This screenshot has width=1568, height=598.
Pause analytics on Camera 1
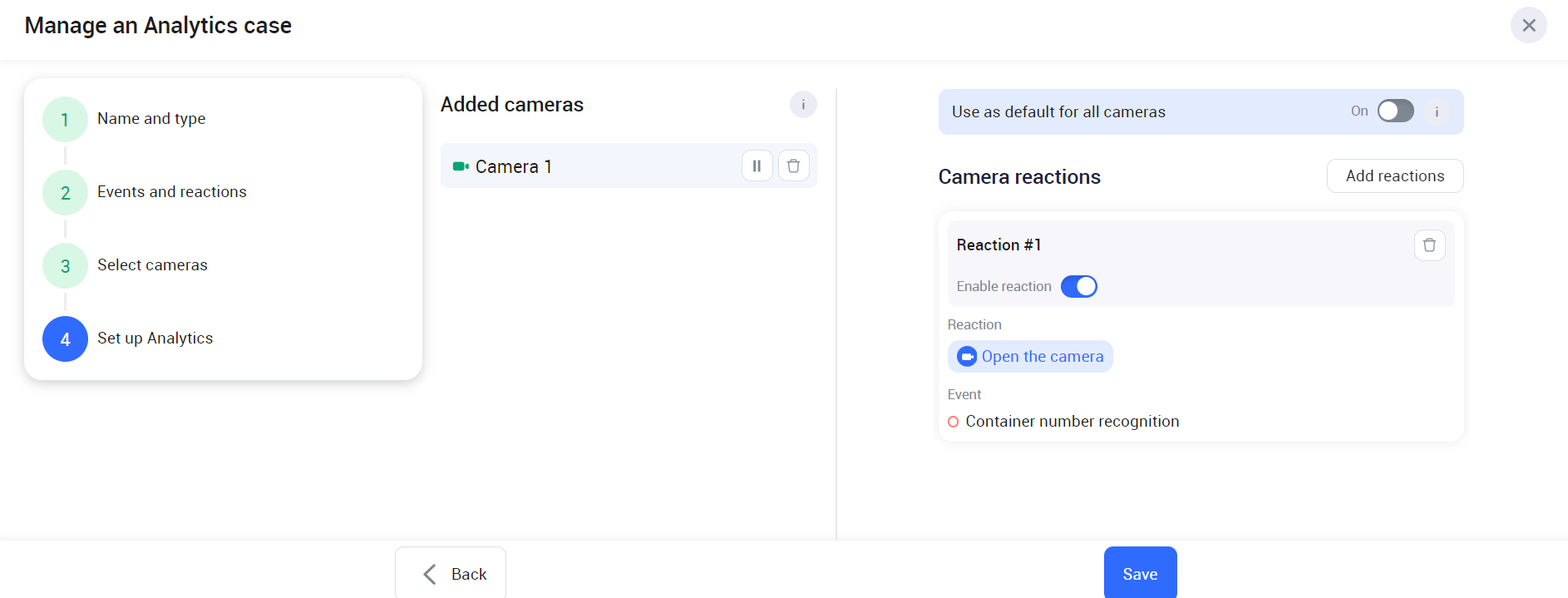click(757, 166)
